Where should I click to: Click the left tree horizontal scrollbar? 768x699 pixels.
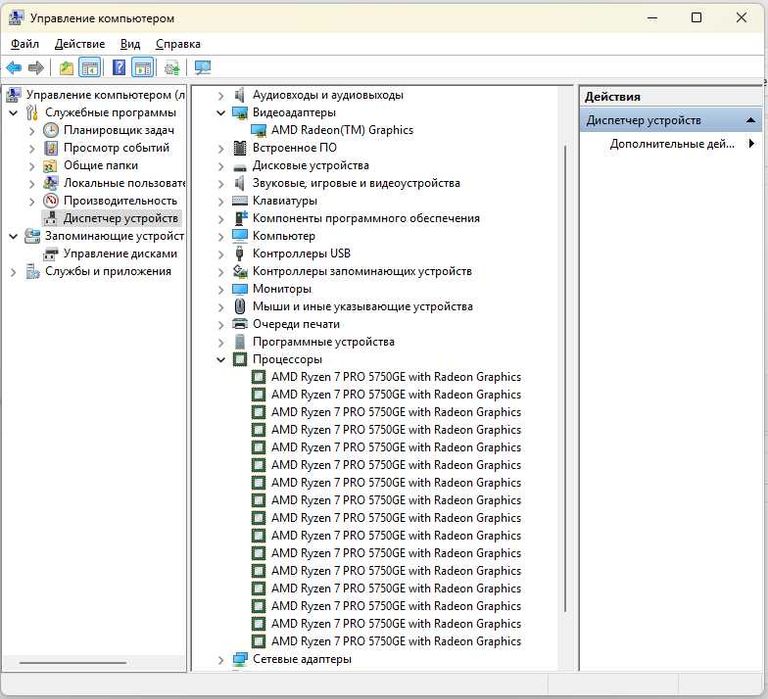pos(72,663)
